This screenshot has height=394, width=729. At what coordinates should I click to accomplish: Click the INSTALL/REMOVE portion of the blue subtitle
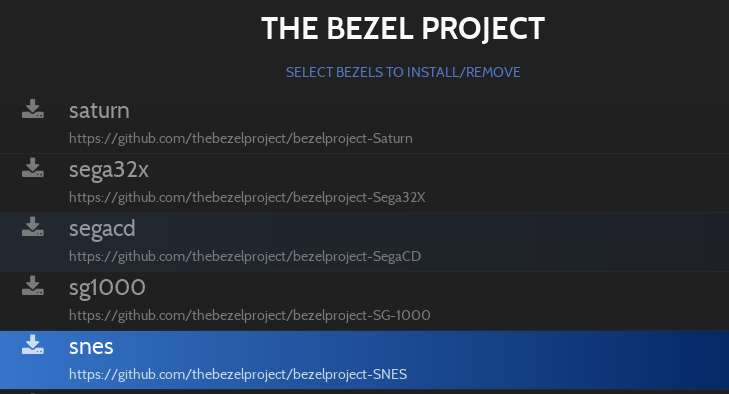coord(464,73)
